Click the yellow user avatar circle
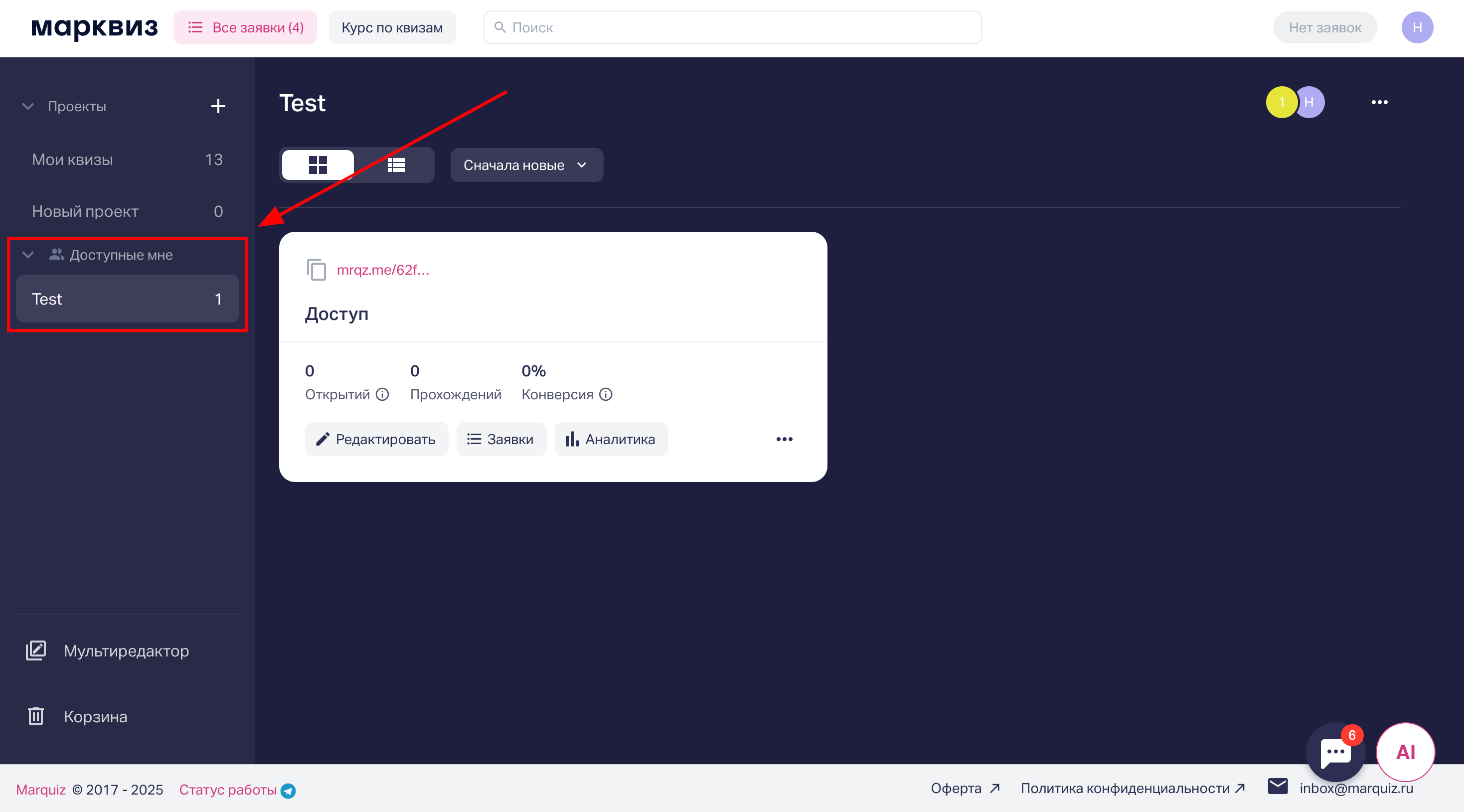The width and height of the screenshot is (1464, 812). pos(1281,102)
